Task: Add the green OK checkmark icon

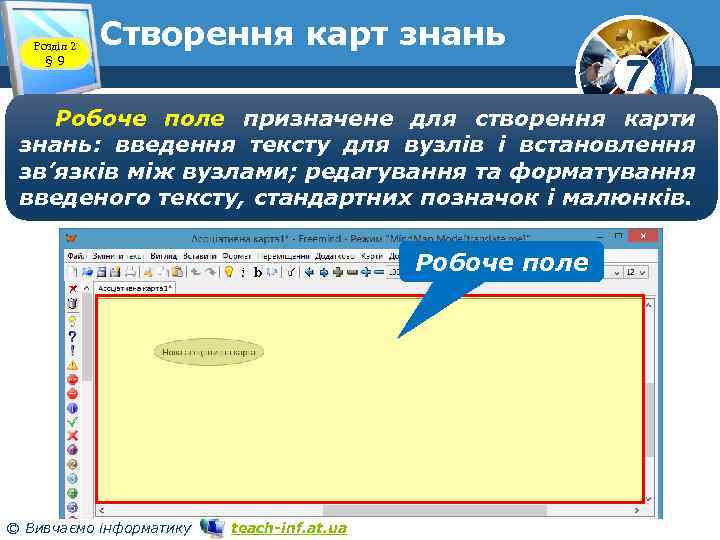Action: click(x=73, y=422)
